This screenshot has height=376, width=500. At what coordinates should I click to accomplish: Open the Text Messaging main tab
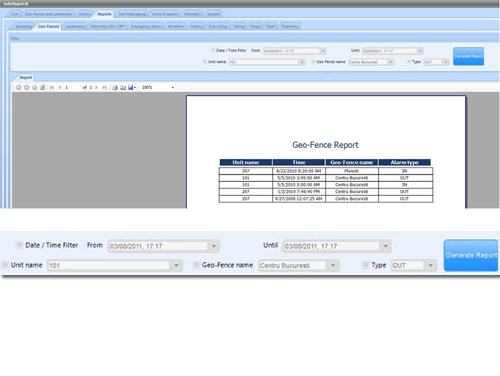(132, 14)
